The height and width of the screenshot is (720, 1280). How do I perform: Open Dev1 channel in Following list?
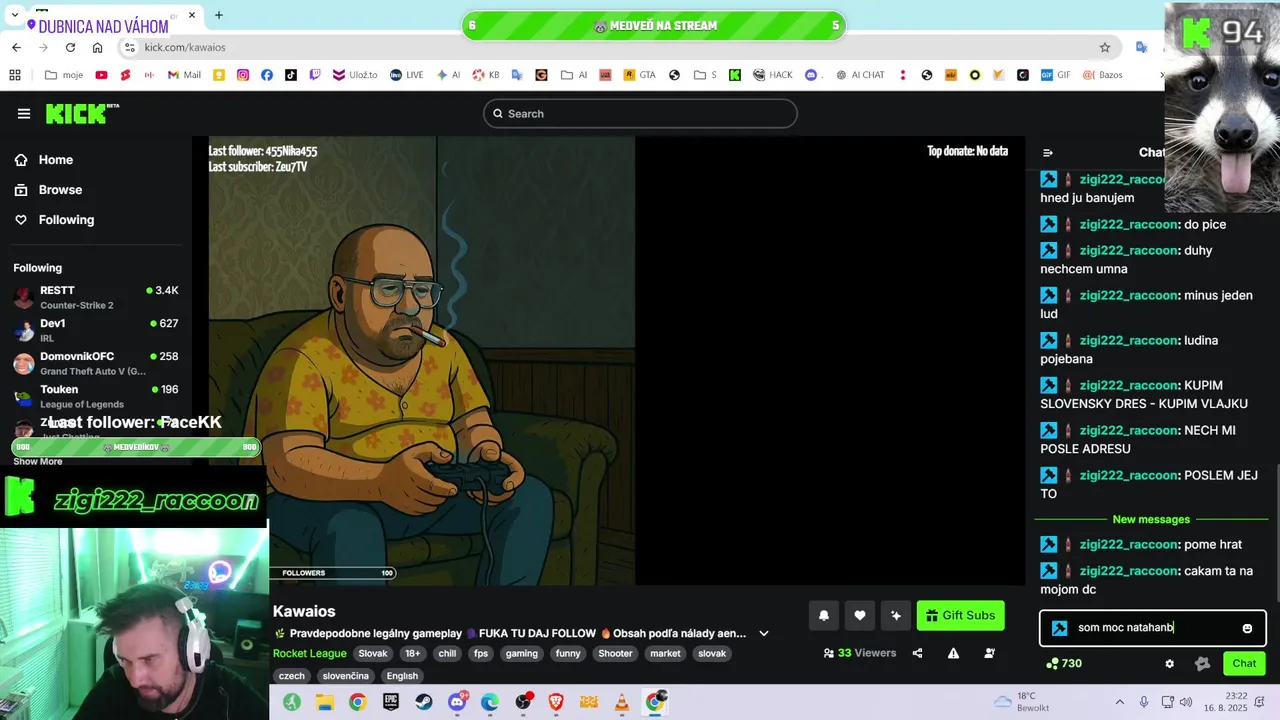96,330
